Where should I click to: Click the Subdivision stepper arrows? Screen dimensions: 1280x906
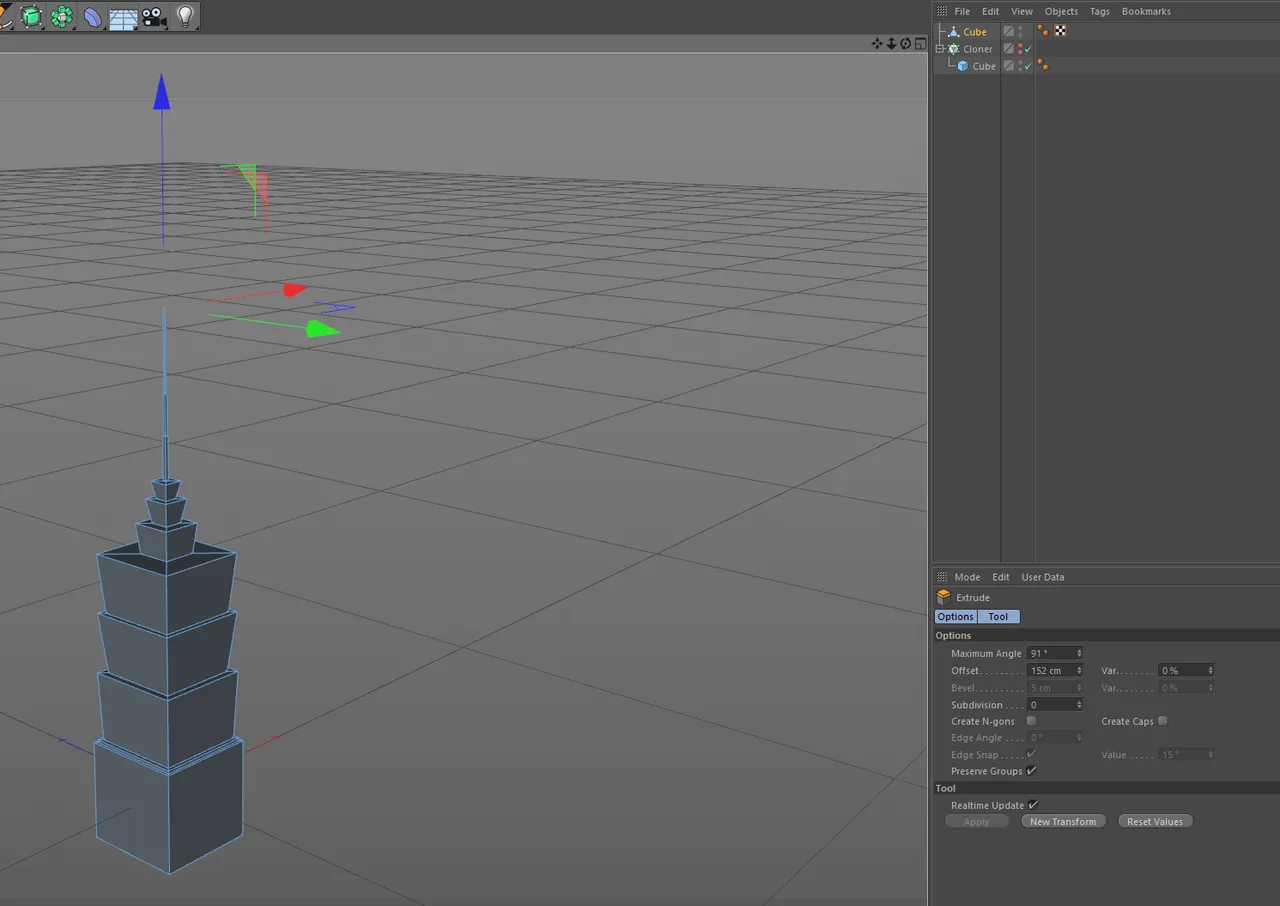pyautogui.click(x=1079, y=704)
